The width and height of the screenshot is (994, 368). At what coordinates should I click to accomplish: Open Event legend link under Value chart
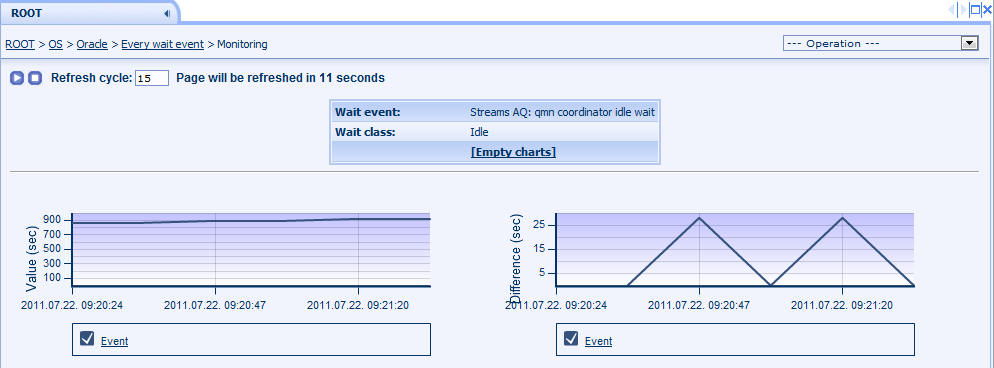point(114,341)
